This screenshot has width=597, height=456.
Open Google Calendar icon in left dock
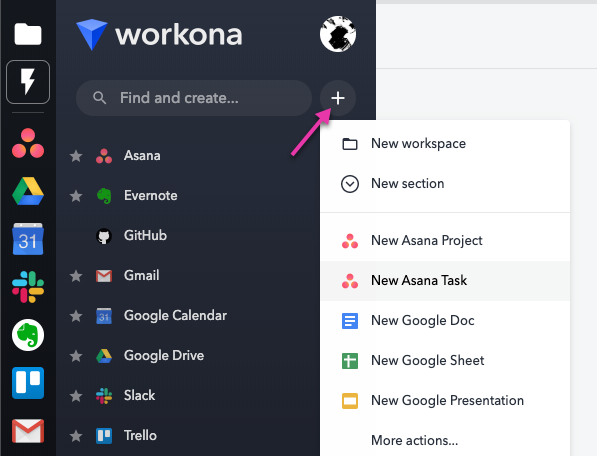[x=28, y=239]
